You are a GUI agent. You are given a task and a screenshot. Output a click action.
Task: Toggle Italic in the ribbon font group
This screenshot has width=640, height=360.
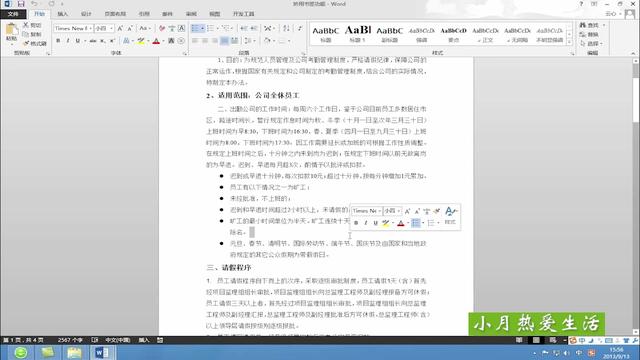pyautogui.click(x=68, y=41)
